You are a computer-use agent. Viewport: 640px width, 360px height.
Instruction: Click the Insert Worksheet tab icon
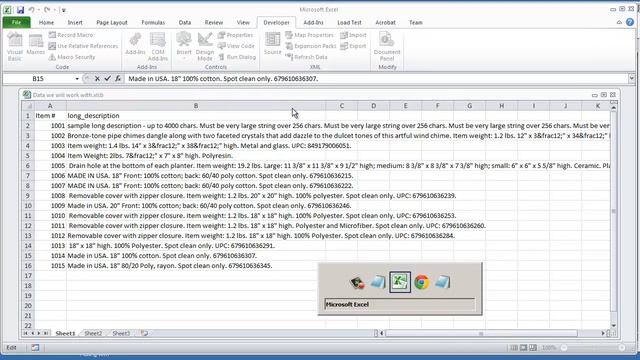(x=144, y=333)
